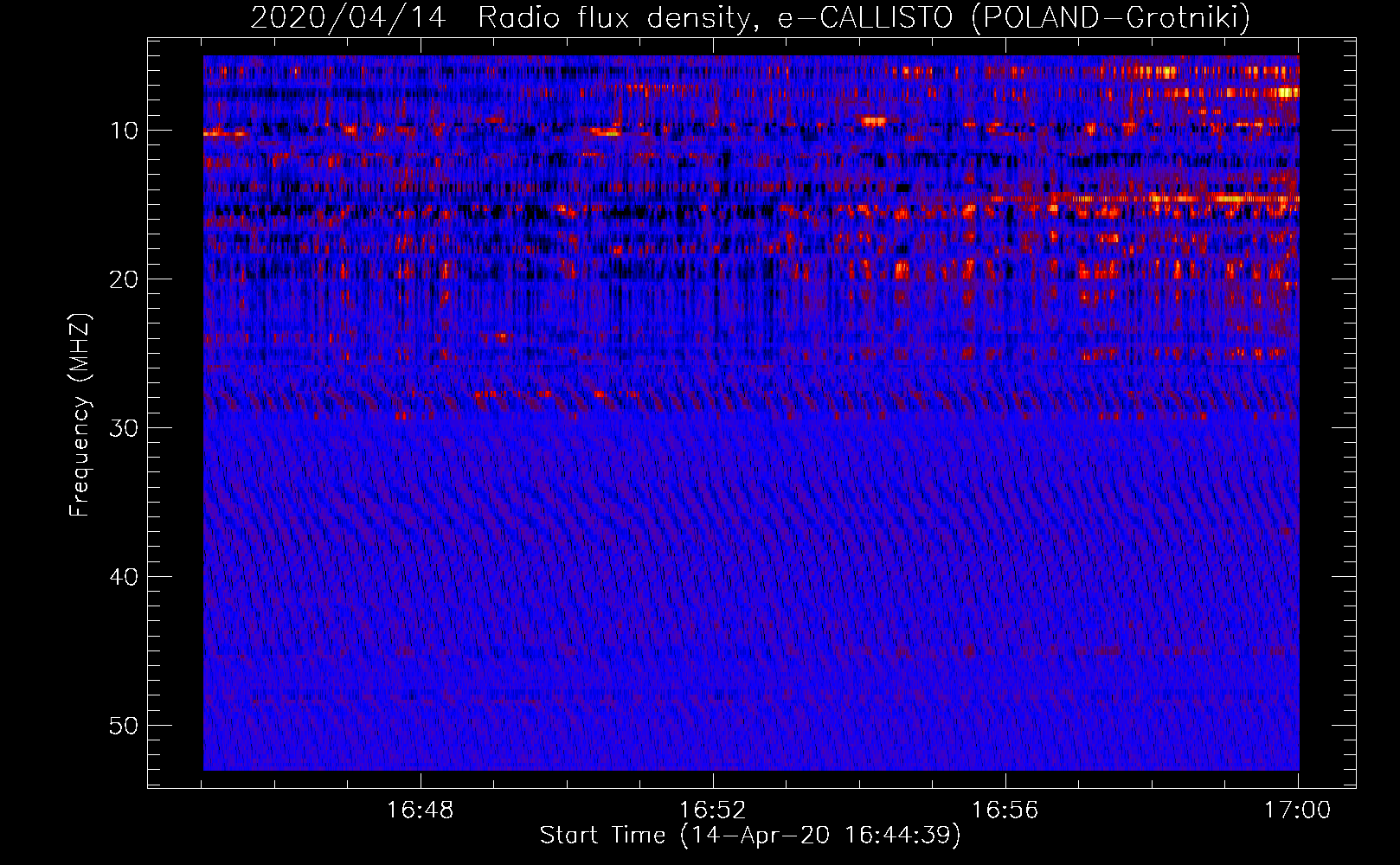Viewport: 1400px width, 865px height.
Task: Click the 30 MHz frequency tick label
Action: (x=124, y=428)
